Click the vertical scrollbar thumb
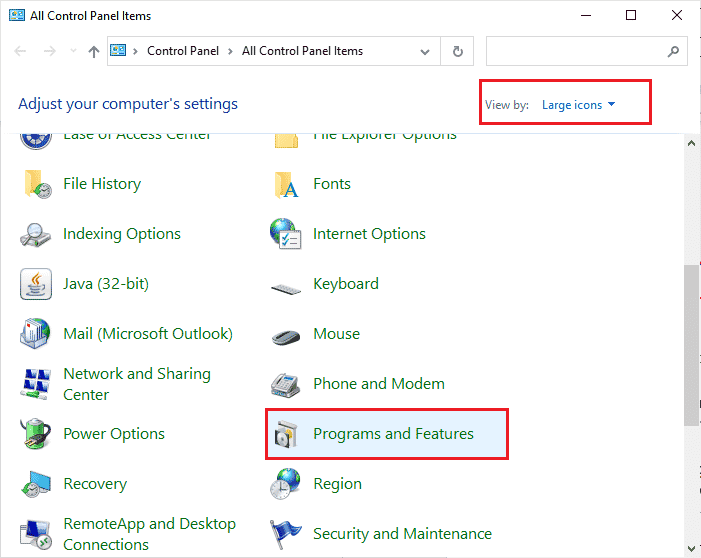This screenshot has width=701, height=558. (x=692, y=345)
